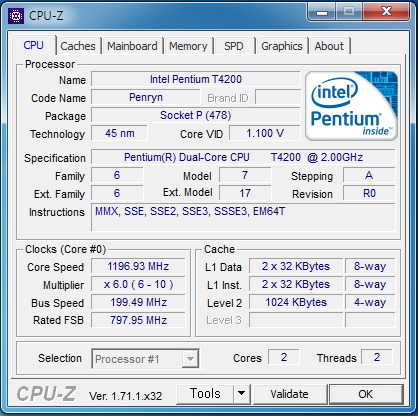Click the Revision value R0
The height and width of the screenshot is (416, 418).
coord(369,193)
